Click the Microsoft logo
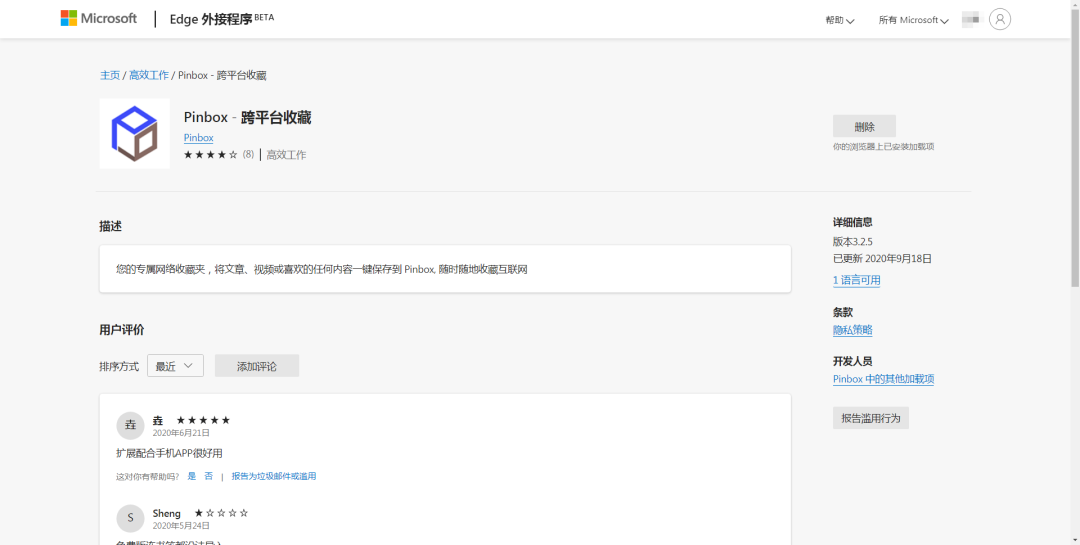The image size is (1080, 545). point(98,19)
